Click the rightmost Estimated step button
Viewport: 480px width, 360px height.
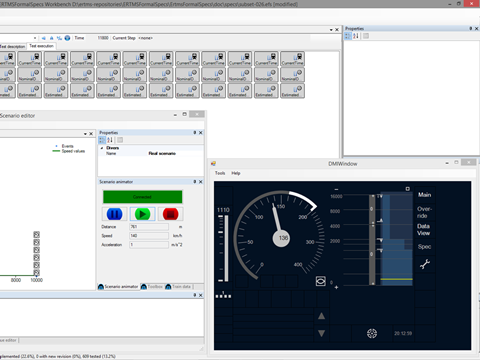(x=292, y=91)
